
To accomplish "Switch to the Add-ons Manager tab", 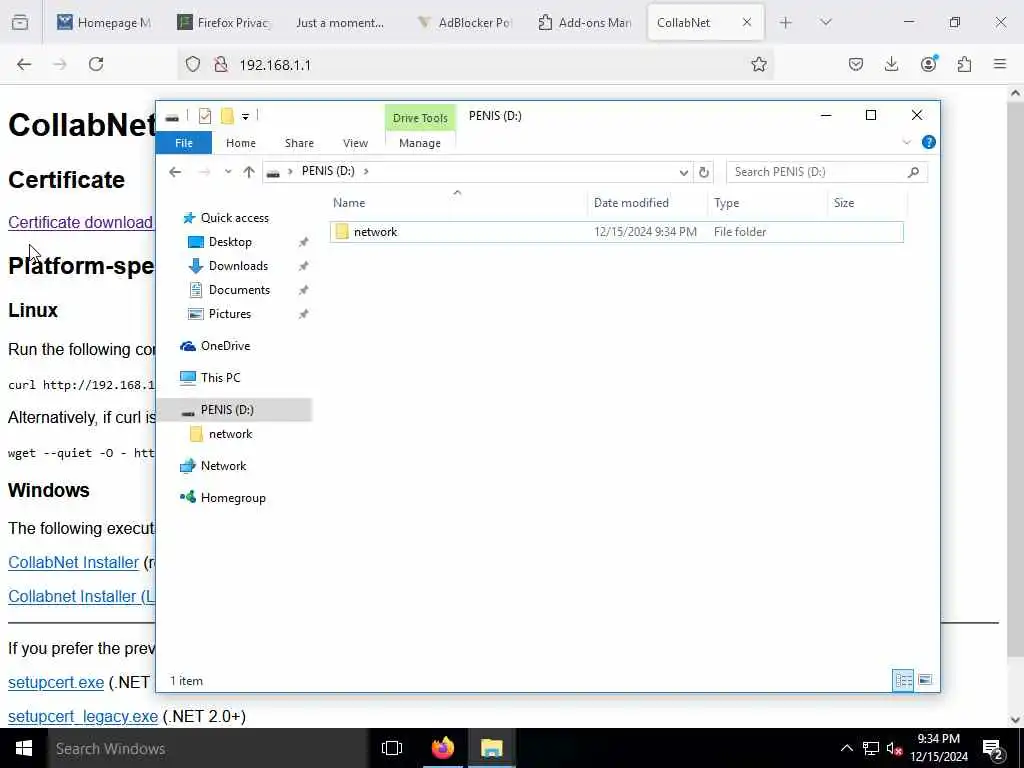I will tap(584, 22).
